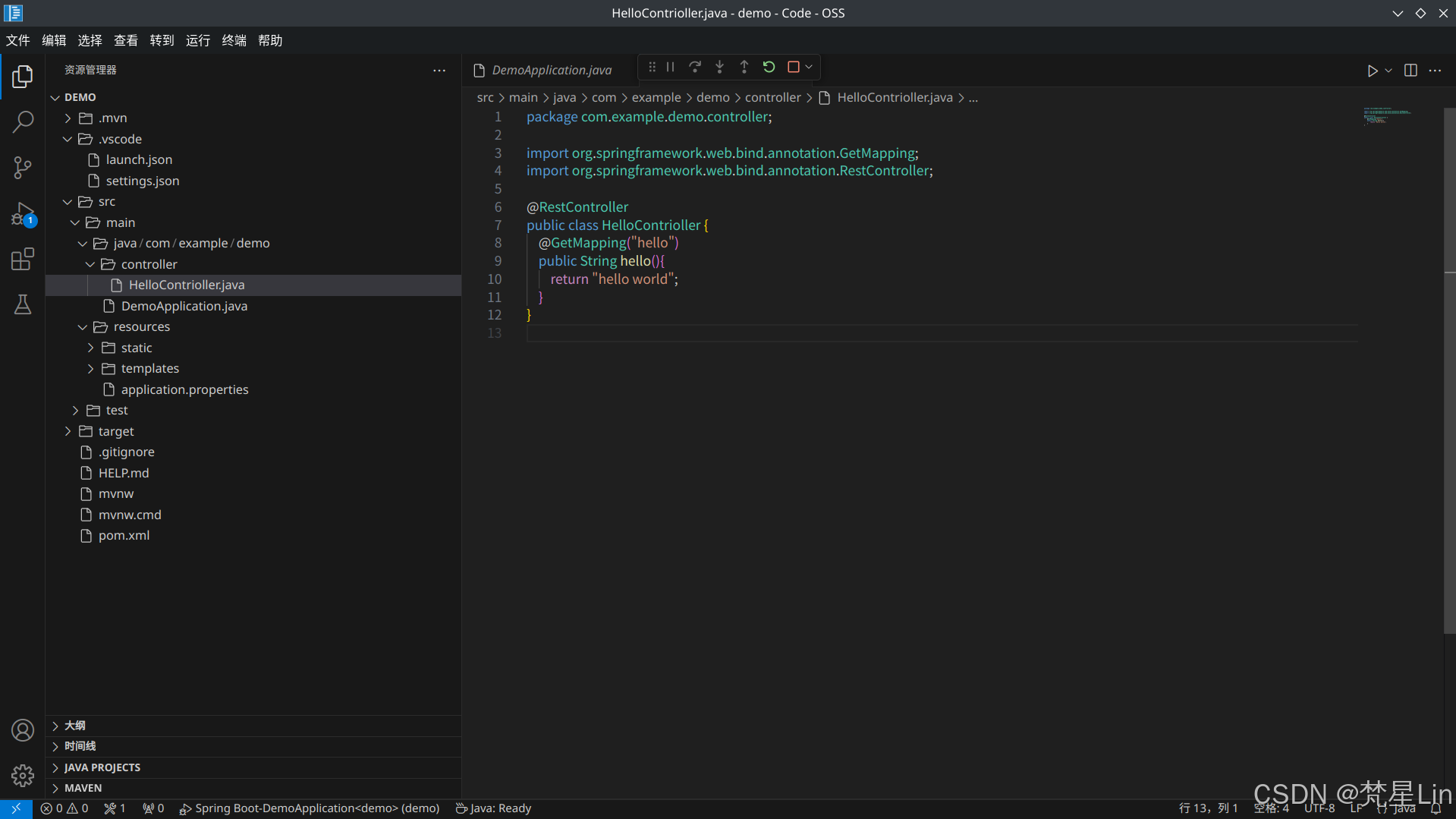Select the Run and Debug icon
Screen dimensions: 1456x819
click(23, 215)
